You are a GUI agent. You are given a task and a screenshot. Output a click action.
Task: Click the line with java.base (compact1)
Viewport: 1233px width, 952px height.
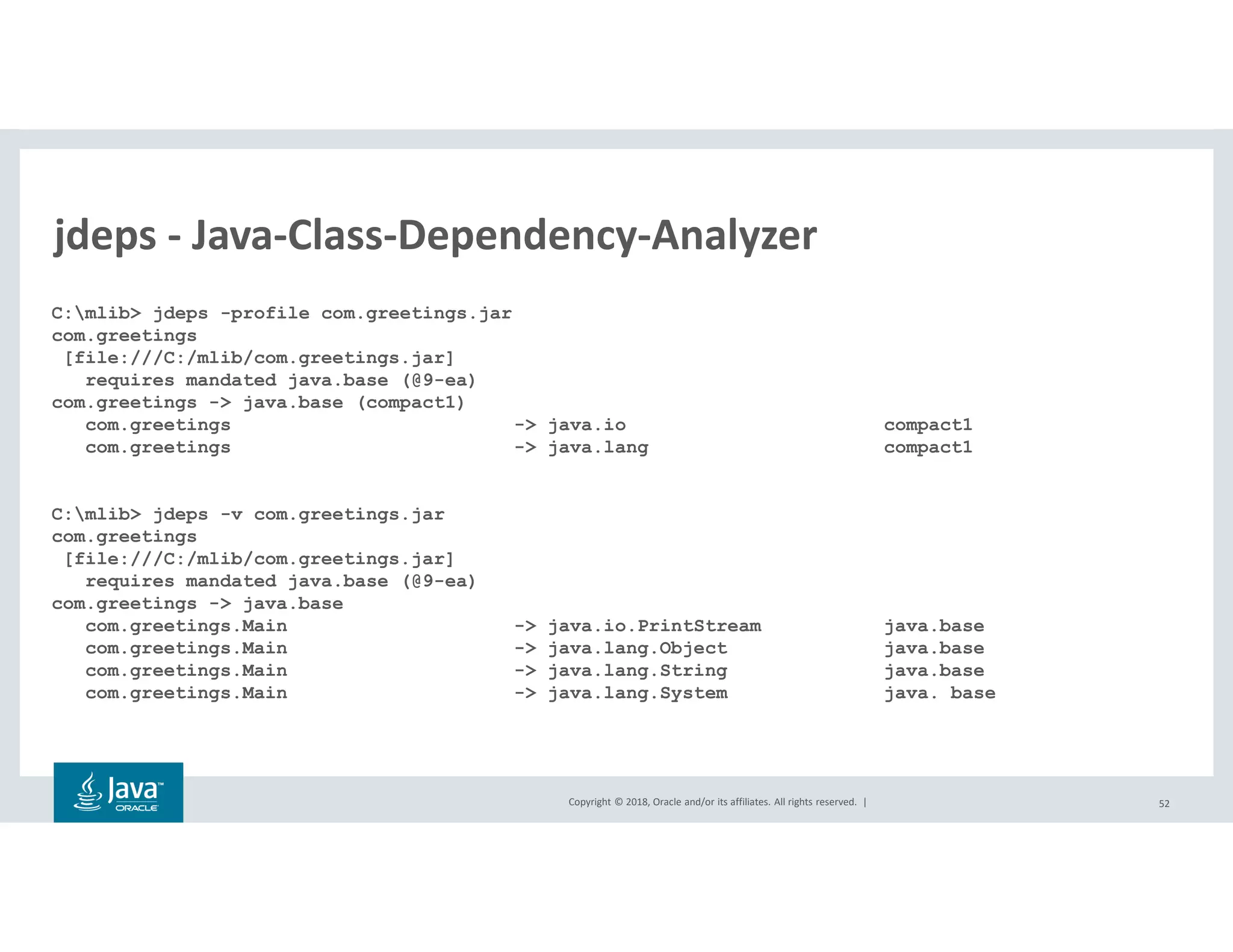(x=258, y=403)
